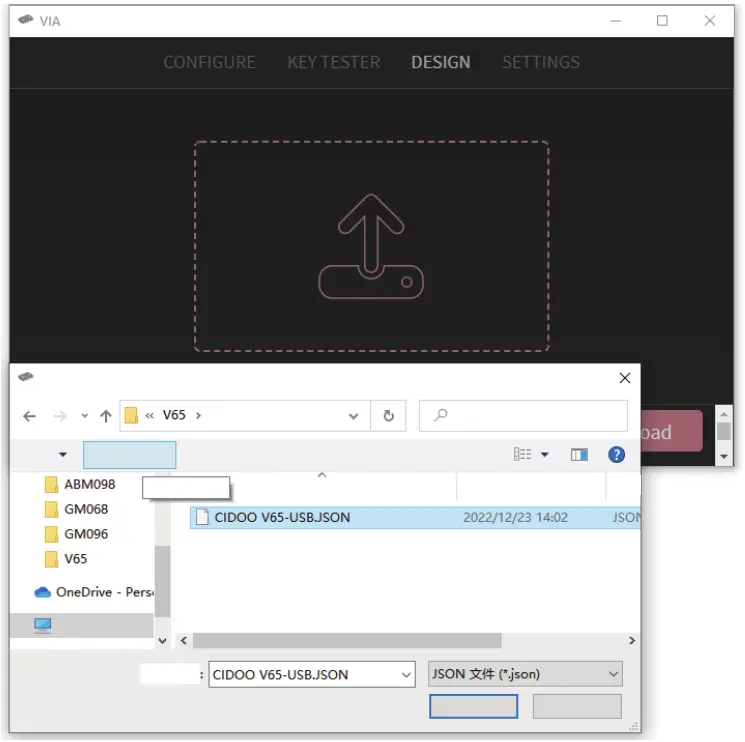Refresh the V65 folder view

[x=388, y=416]
